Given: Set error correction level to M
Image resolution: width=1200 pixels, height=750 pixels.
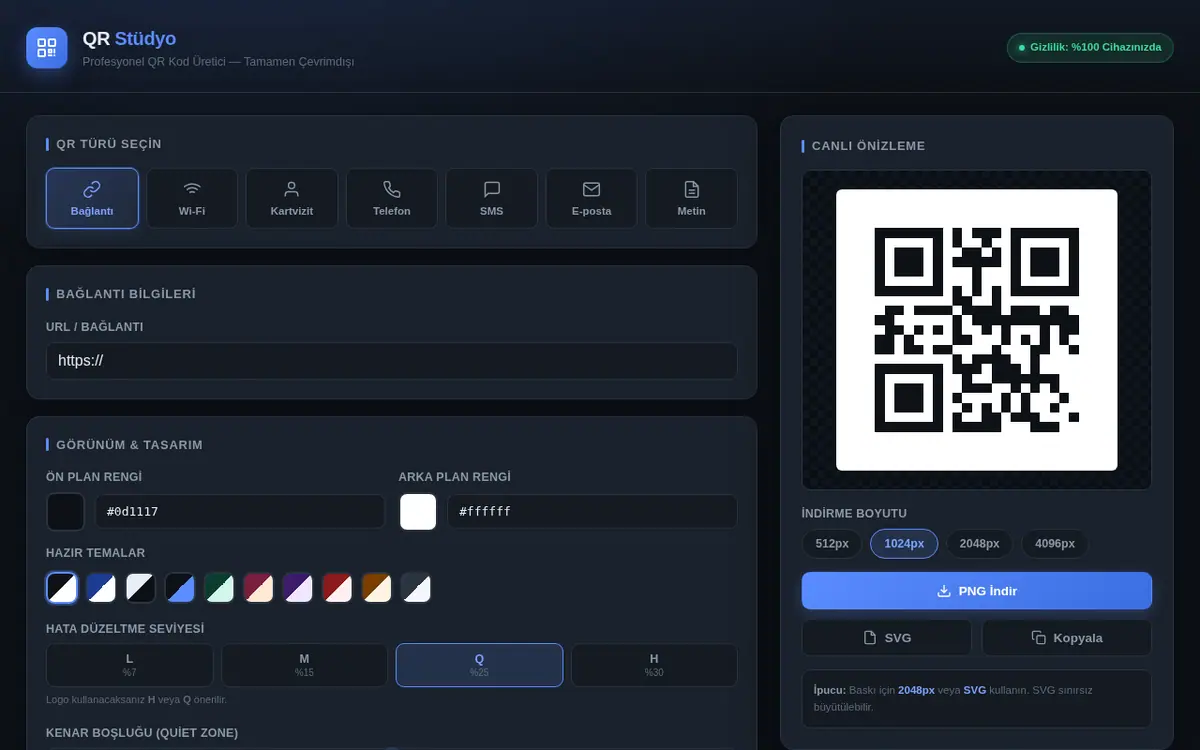Looking at the screenshot, I should (x=304, y=665).
